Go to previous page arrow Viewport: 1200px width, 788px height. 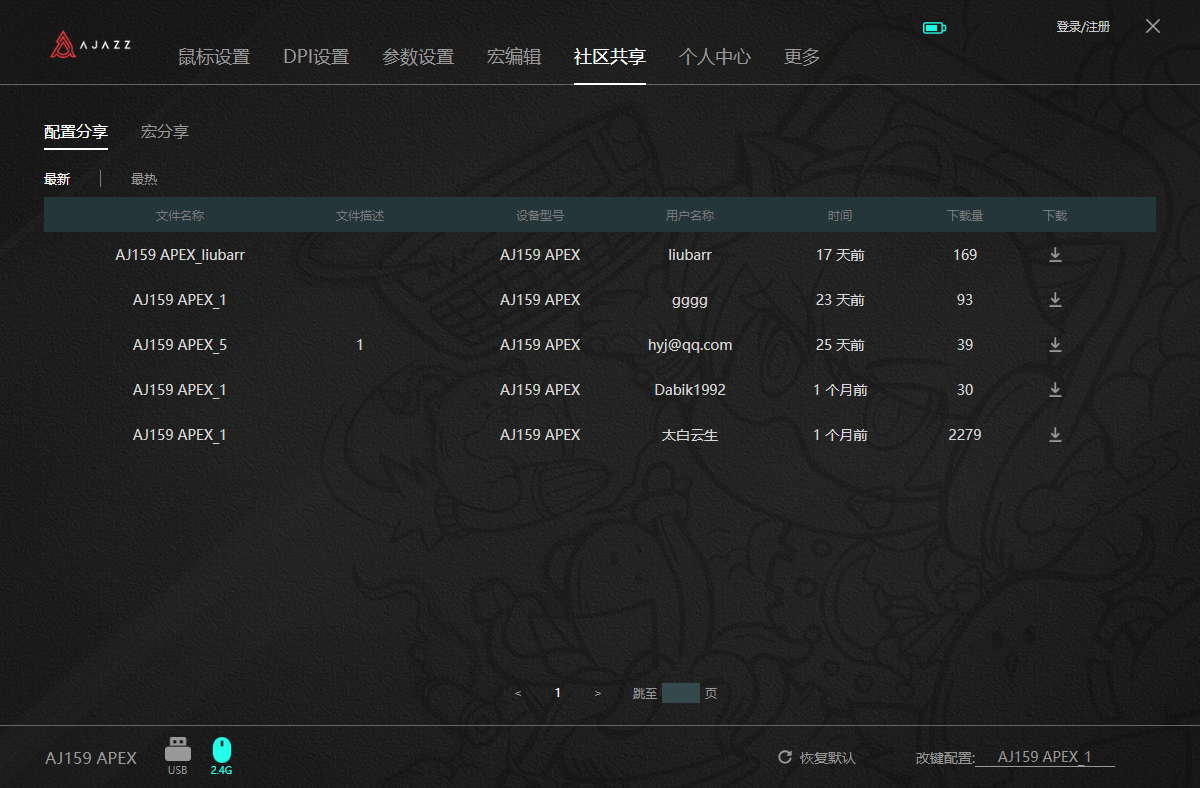pyautogui.click(x=518, y=693)
